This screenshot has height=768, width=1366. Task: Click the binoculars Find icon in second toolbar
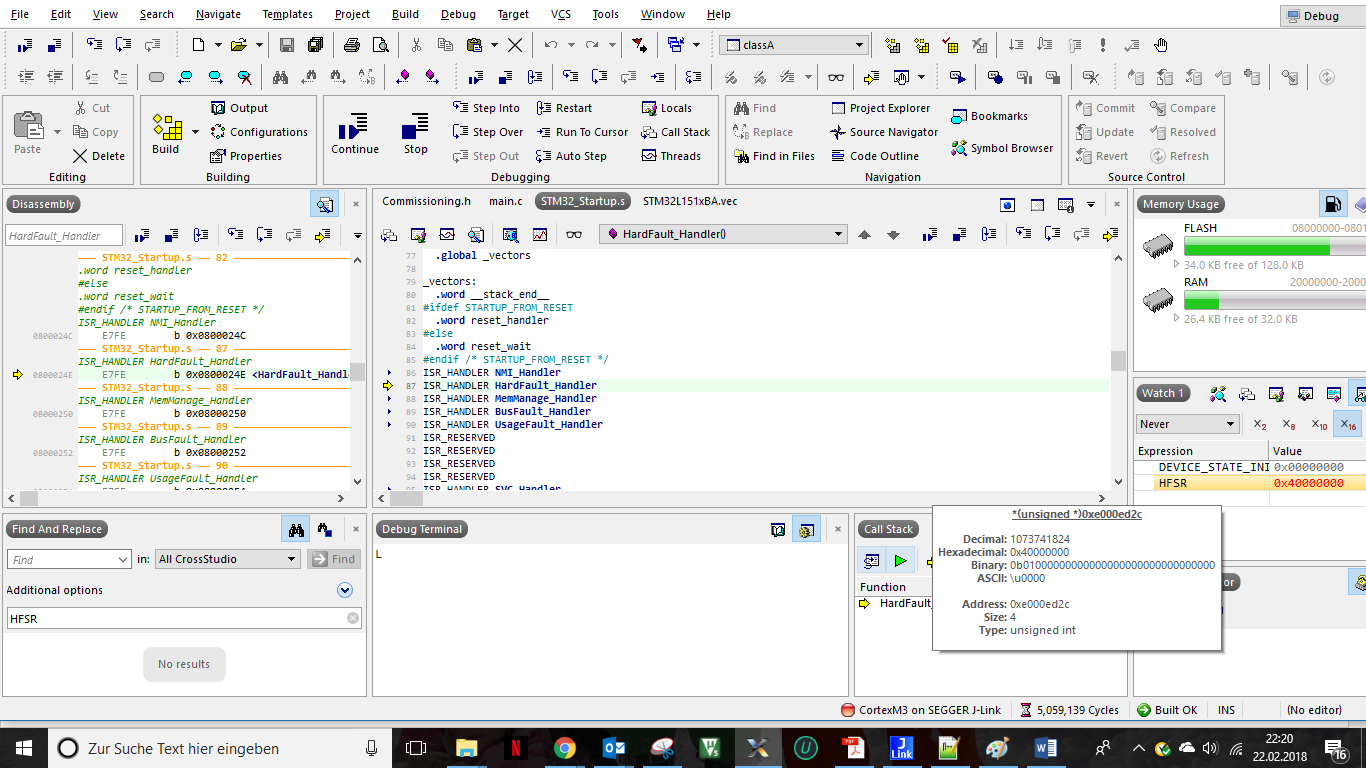(280, 77)
